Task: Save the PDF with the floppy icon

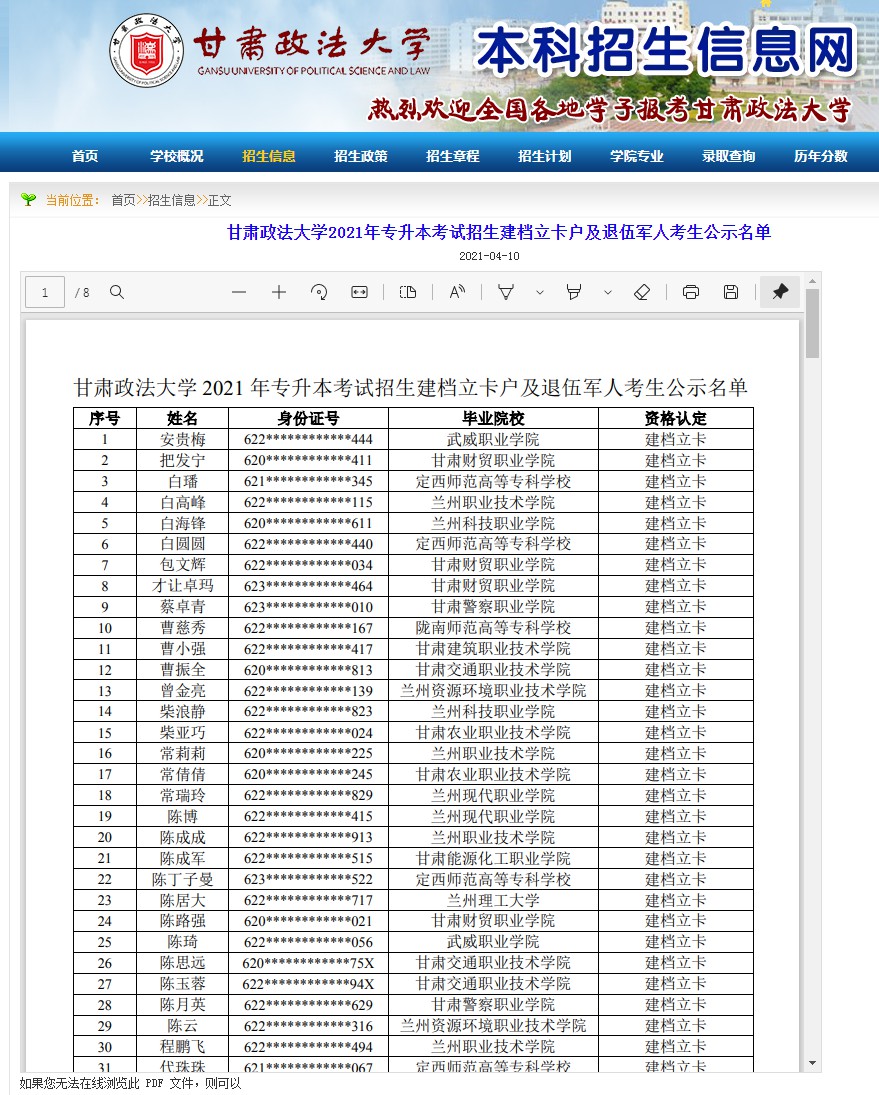Action: click(x=730, y=292)
